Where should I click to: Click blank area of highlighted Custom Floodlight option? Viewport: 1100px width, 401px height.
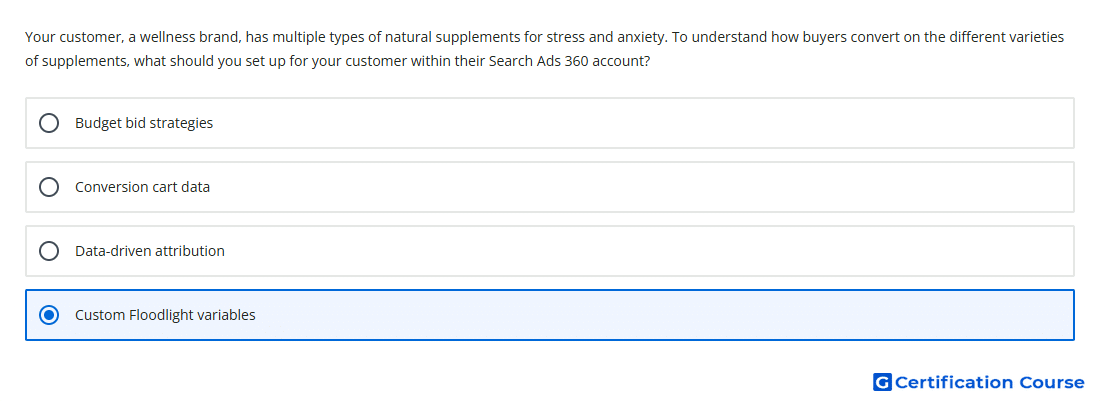[631, 315]
